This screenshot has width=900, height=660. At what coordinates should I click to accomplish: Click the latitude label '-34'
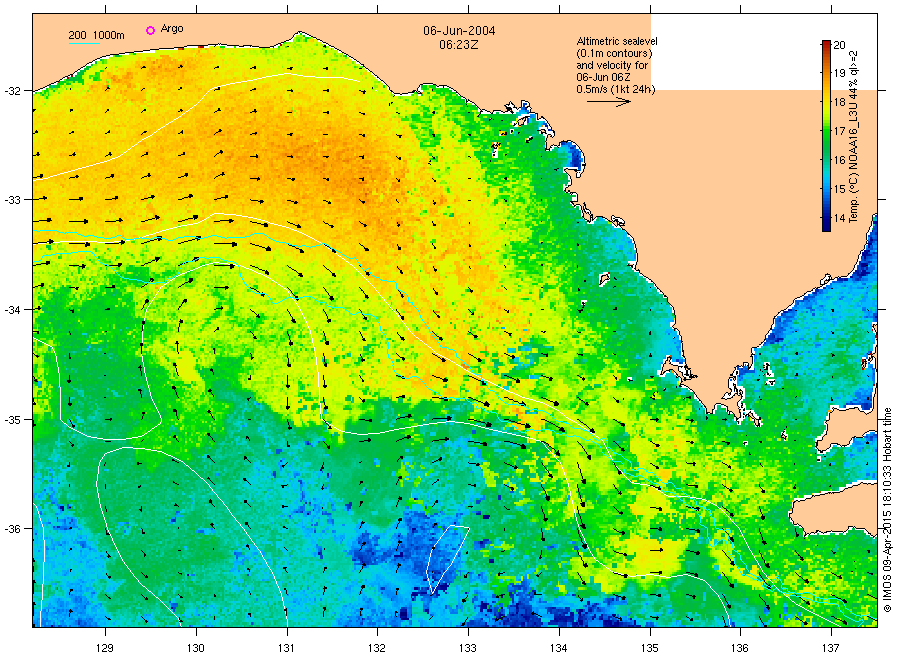[11, 310]
